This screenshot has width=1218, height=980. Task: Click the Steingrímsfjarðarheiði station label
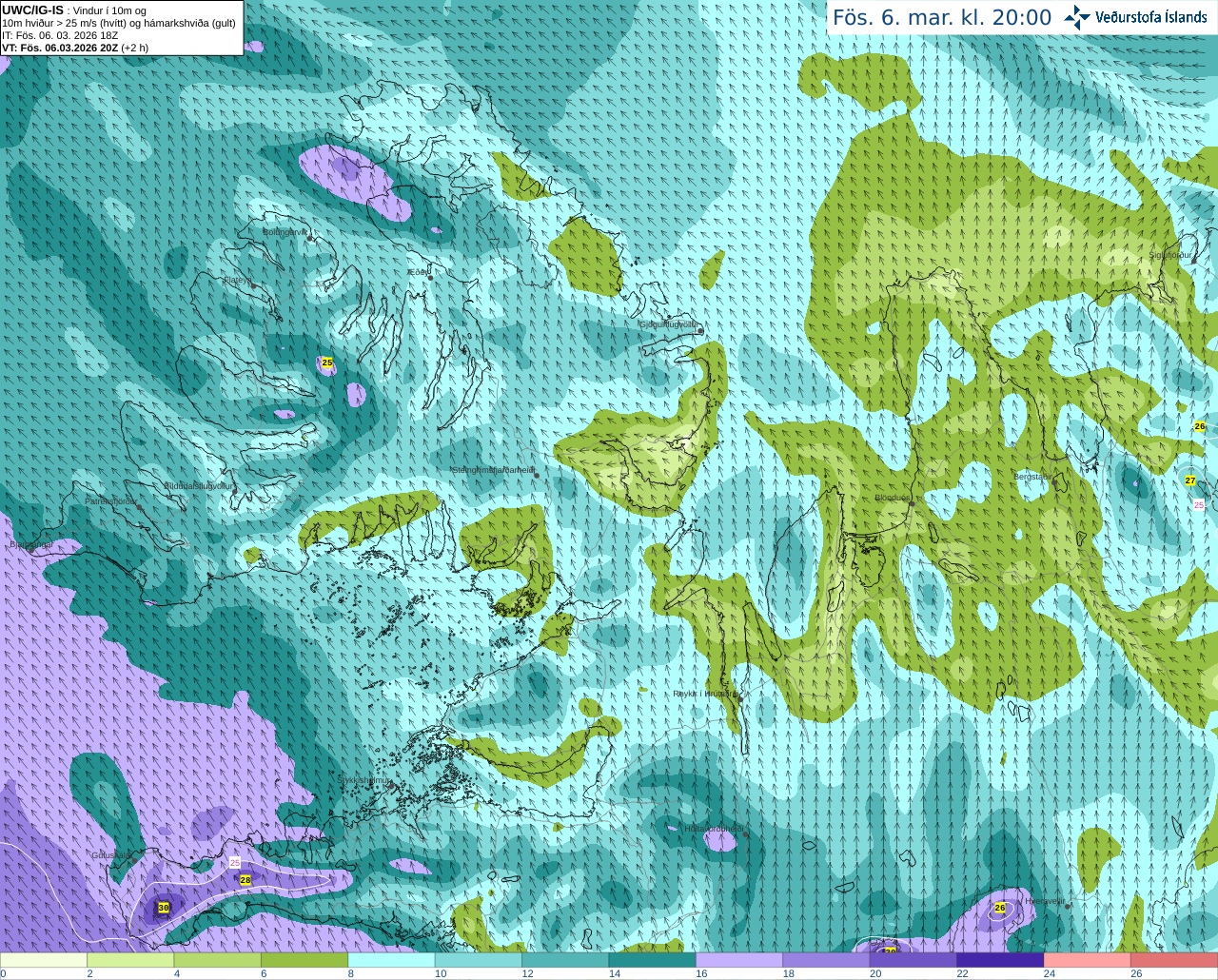[493, 470]
